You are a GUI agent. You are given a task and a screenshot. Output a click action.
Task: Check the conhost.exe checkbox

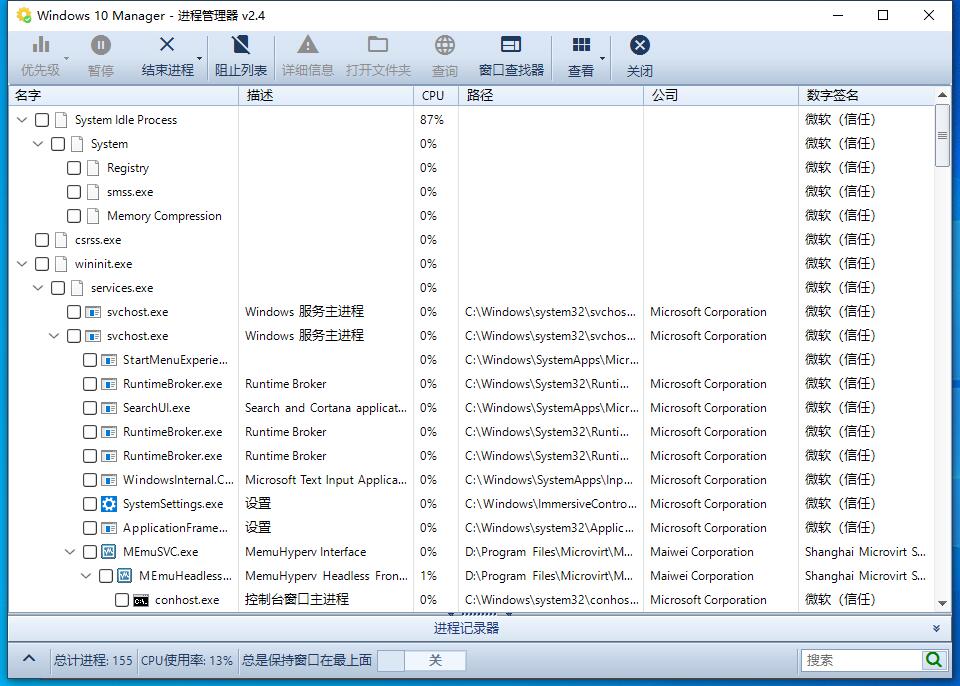pos(122,600)
